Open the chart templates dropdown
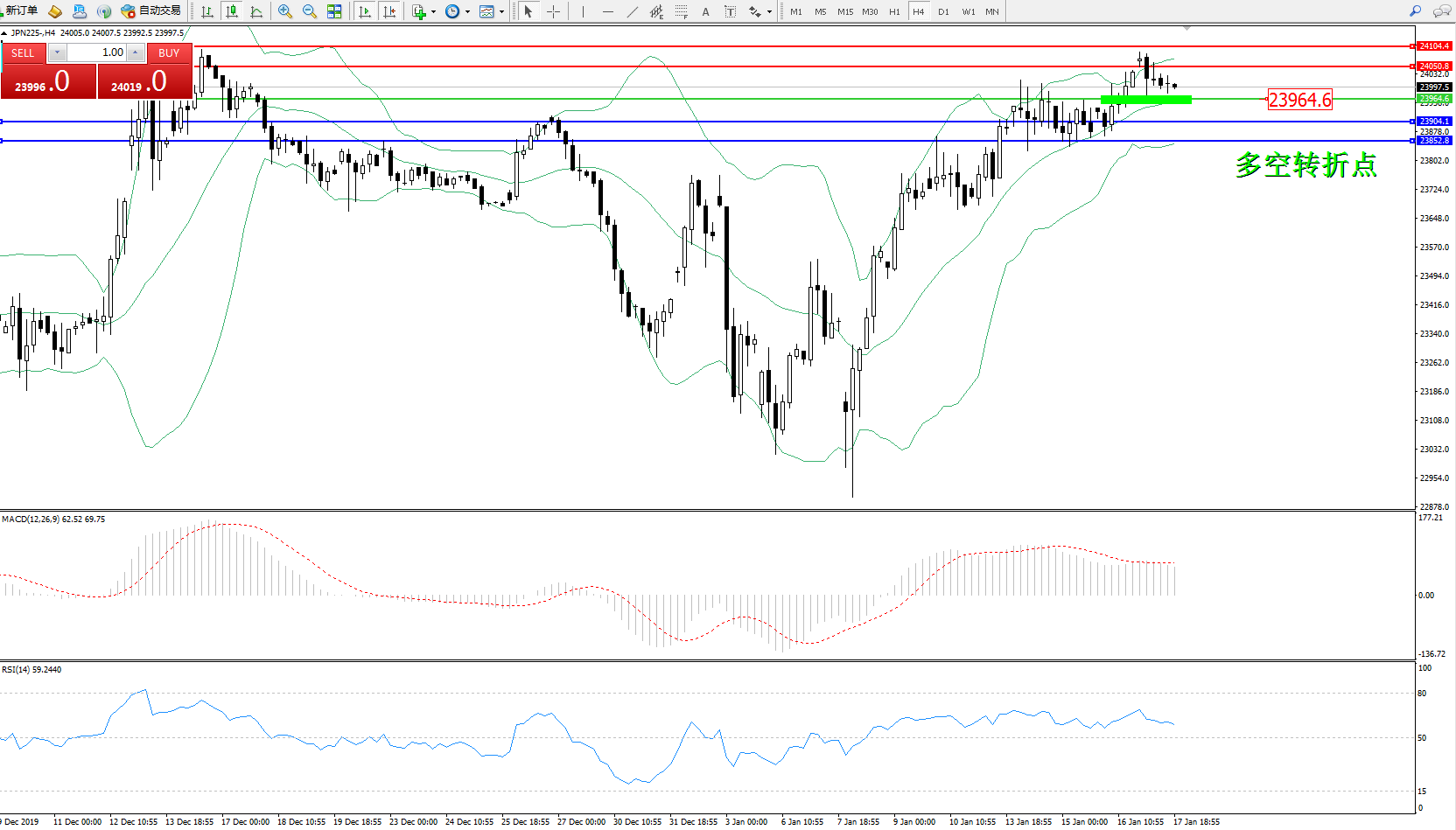1456x830 pixels. pos(501,11)
